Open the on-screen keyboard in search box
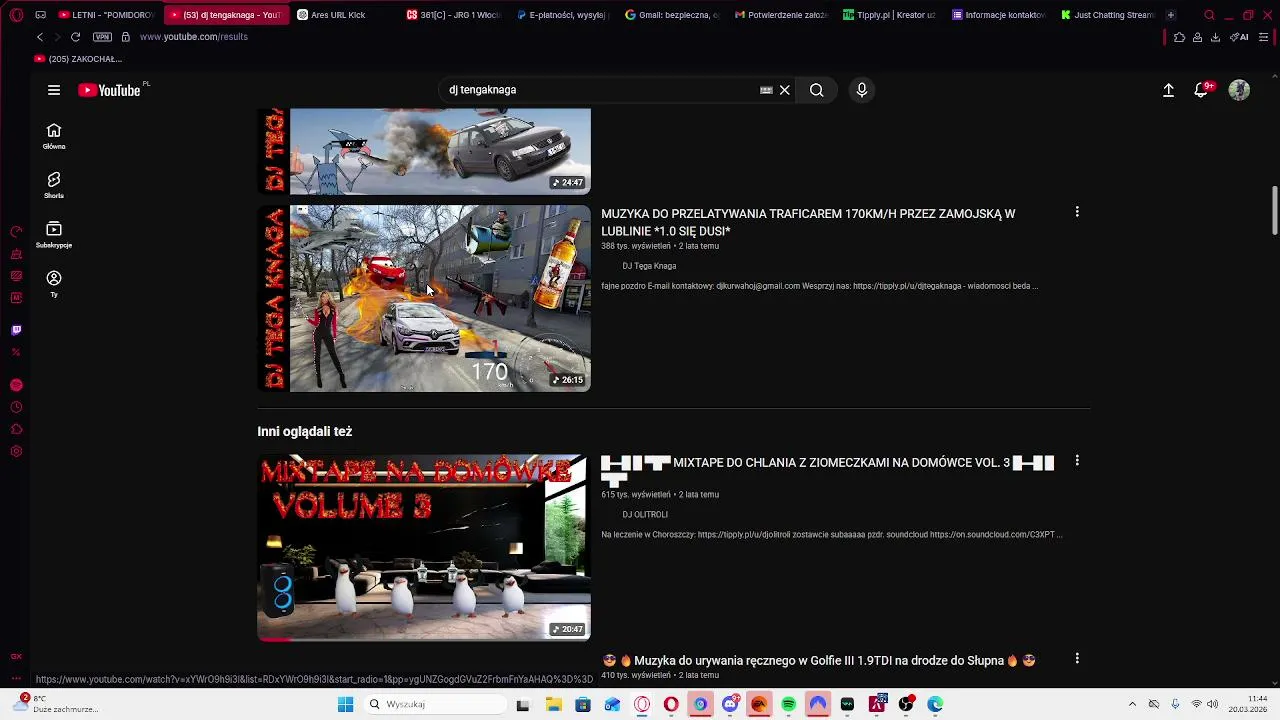This screenshot has width=1280, height=720. coord(766,90)
